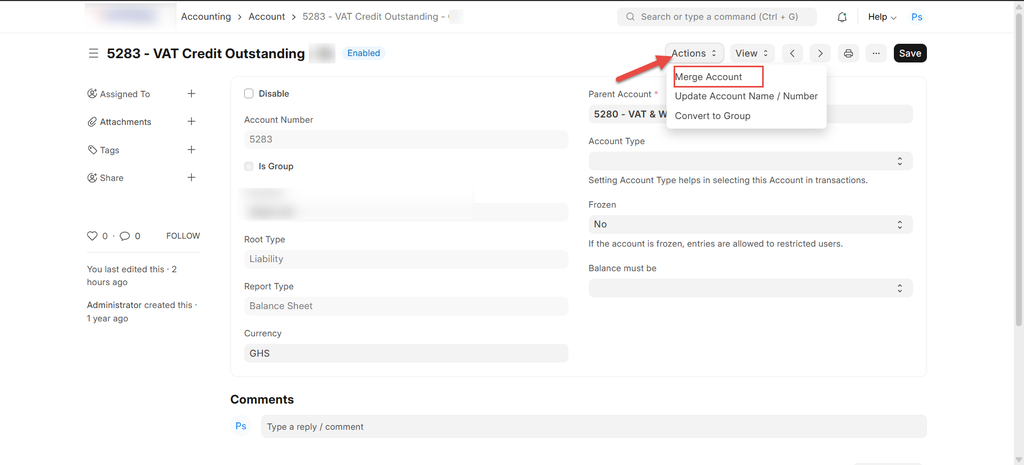Add assignee with plus next to Assigned To

coord(191,94)
